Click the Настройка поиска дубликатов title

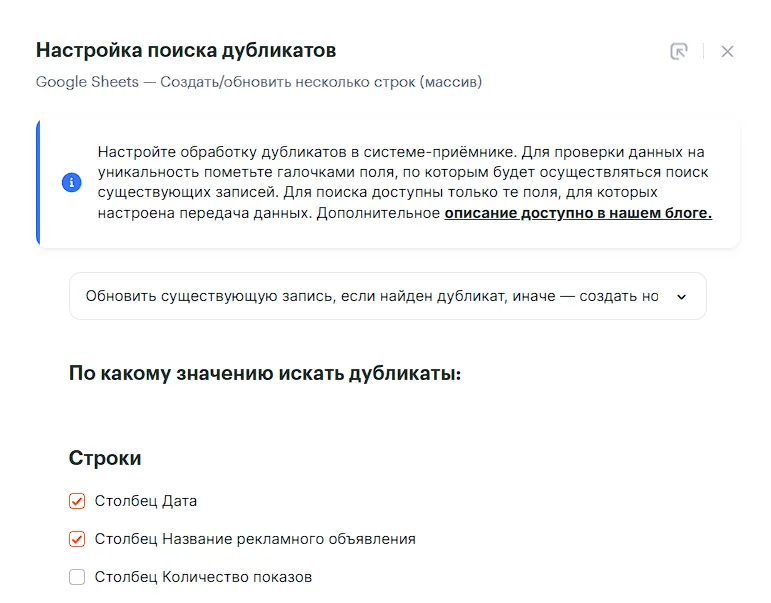tap(186, 50)
